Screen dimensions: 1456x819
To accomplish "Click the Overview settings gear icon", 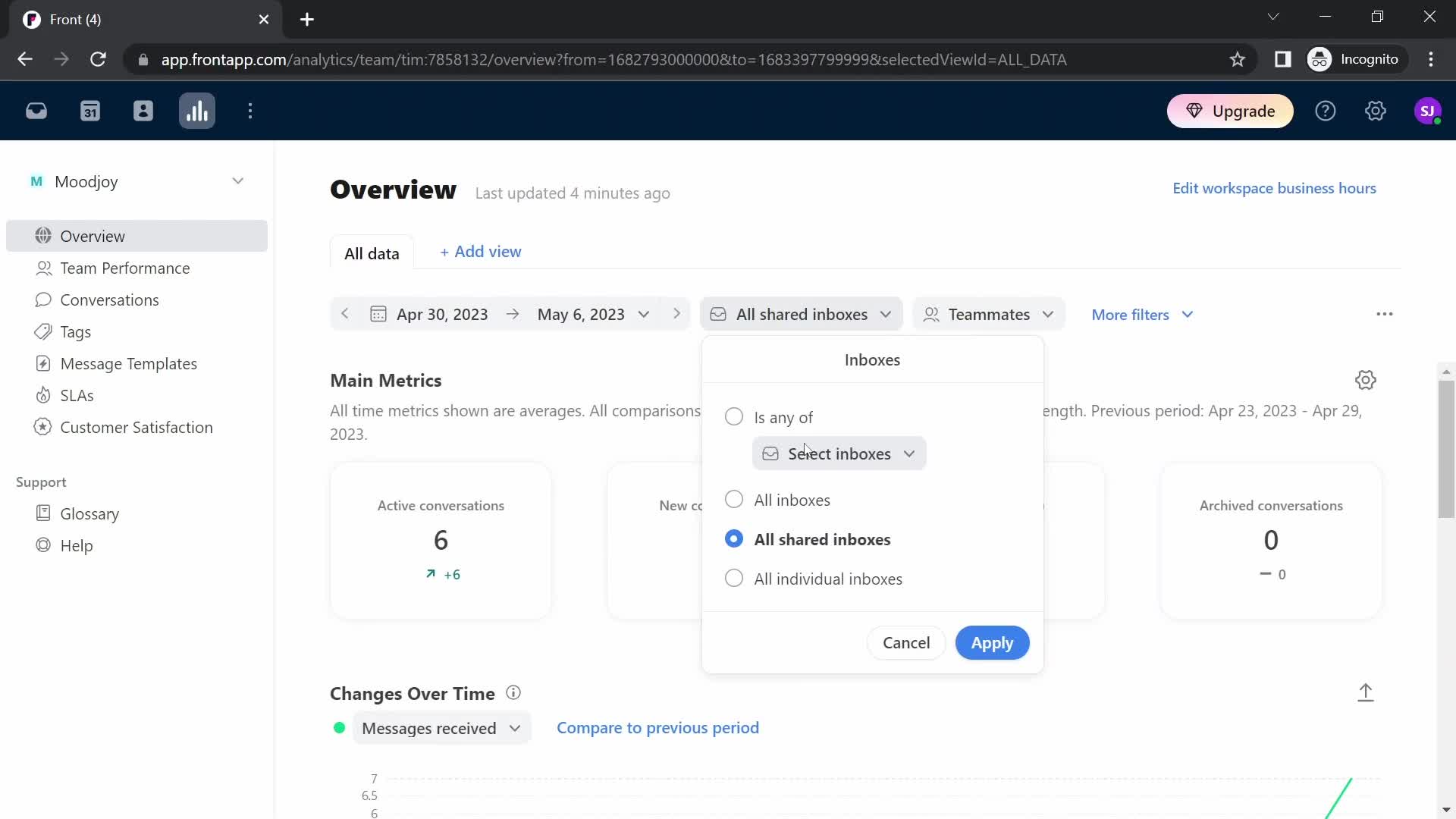I will coord(1366,380).
